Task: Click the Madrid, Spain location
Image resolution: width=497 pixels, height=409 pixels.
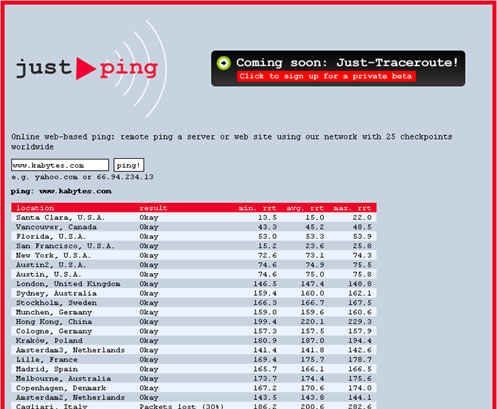Action: click(x=47, y=369)
